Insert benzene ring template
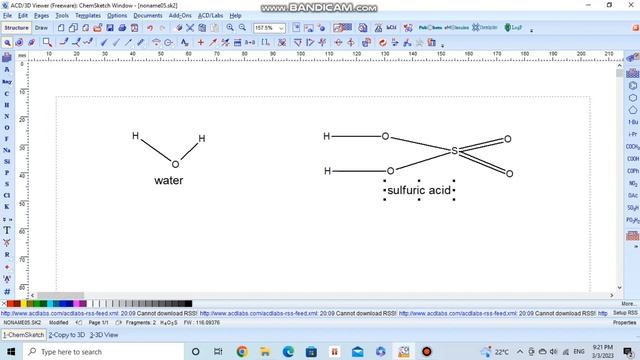The height and width of the screenshot is (360, 640). (x=633, y=86)
